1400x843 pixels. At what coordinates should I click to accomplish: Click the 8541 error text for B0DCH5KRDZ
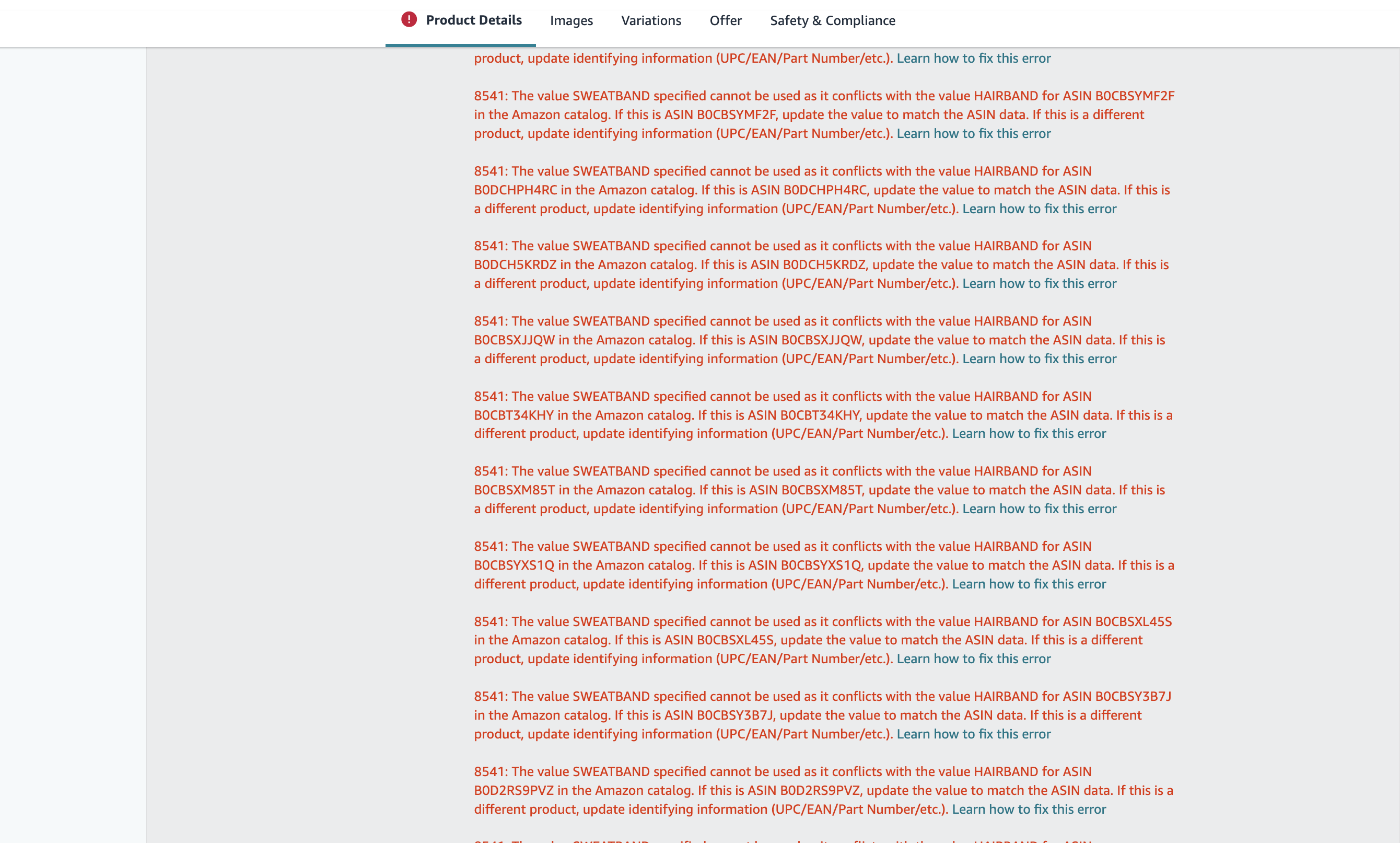point(821,264)
